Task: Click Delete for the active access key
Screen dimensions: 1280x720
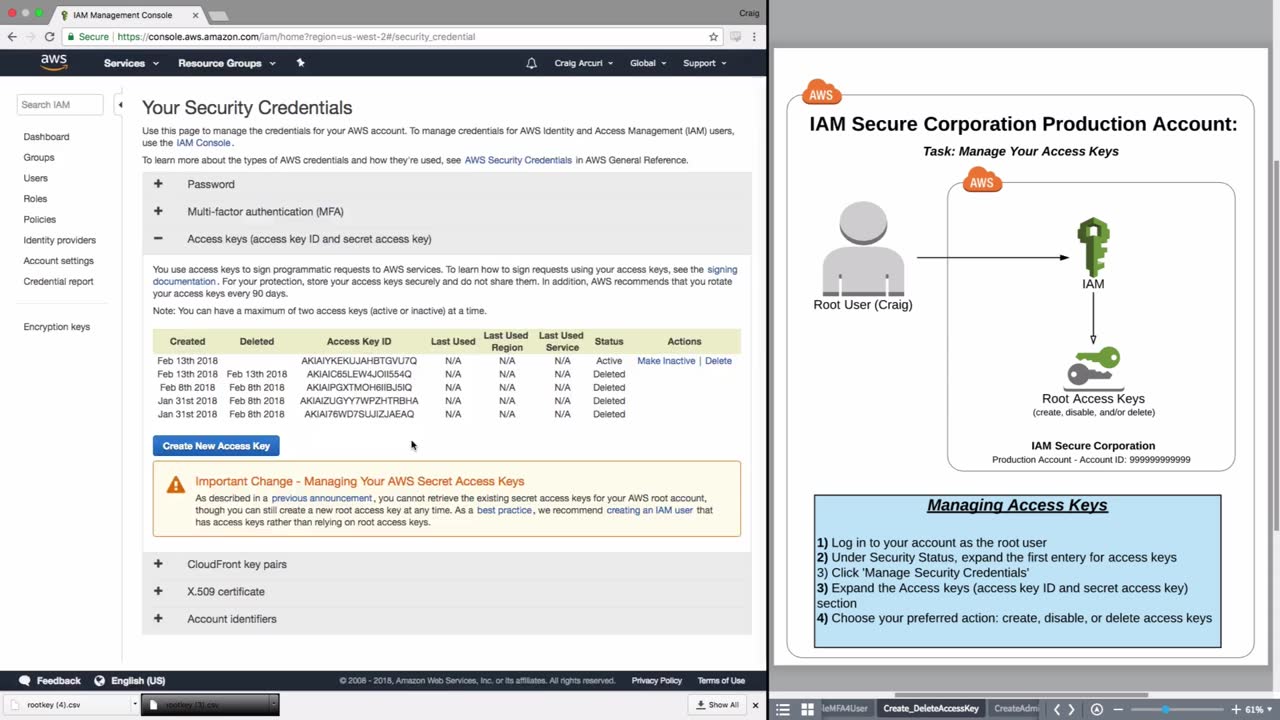Action: tap(718, 361)
